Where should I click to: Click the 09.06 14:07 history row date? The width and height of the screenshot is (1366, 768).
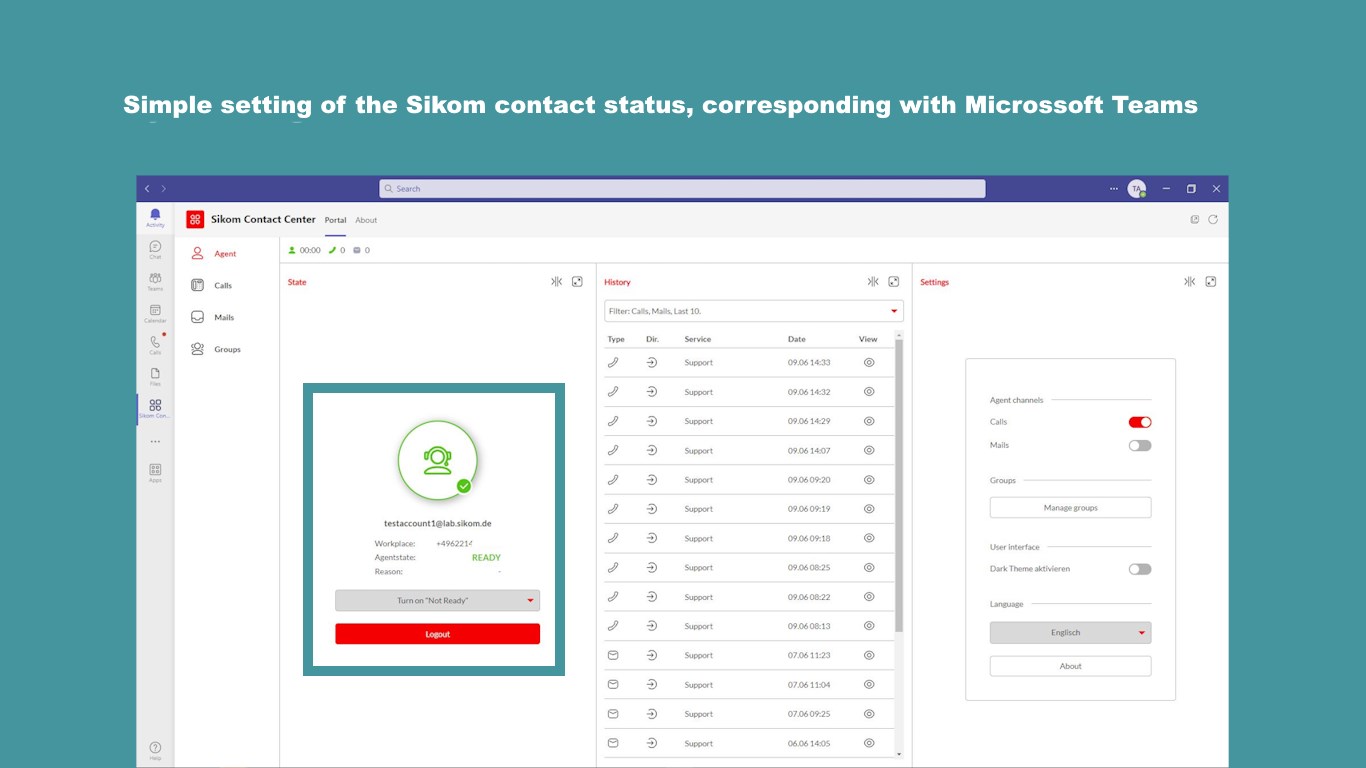click(x=809, y=450)
